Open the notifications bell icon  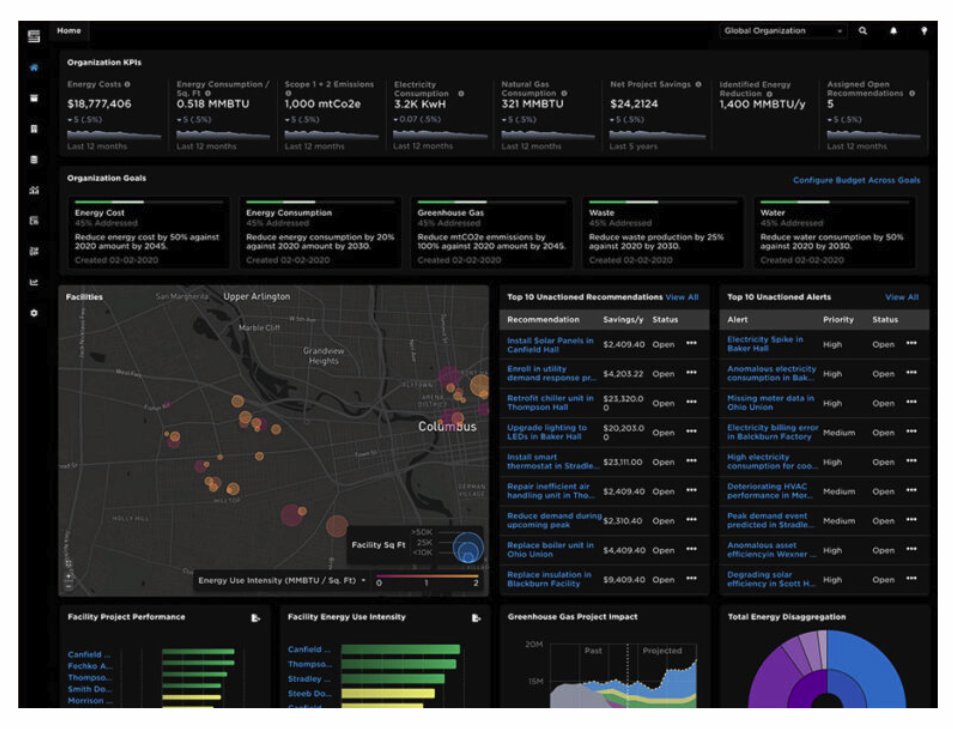click(894, 30)
